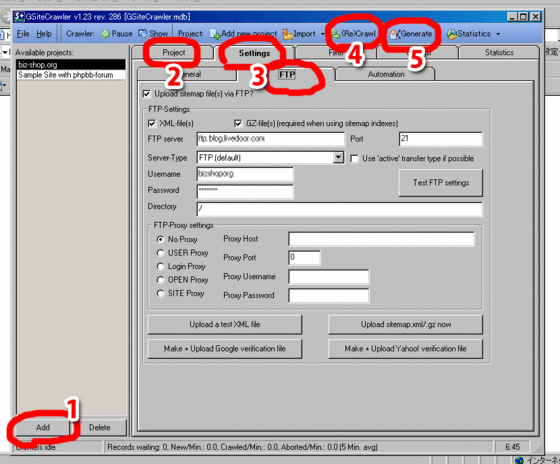The height and width of the screenshot is (464, 560).
Task: Click the internet zone globe icon
Action: click(520, 460)
